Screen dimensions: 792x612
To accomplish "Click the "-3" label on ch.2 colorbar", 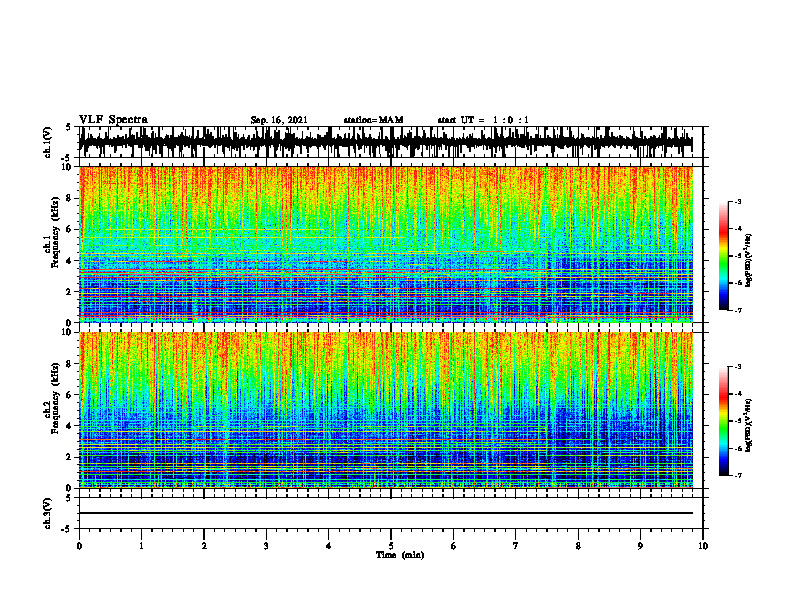I will click(x=738, y=367).
